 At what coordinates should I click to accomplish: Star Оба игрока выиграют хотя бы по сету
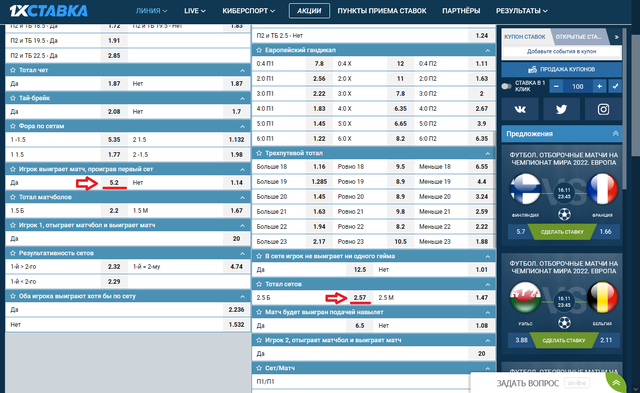click(13, 296)
